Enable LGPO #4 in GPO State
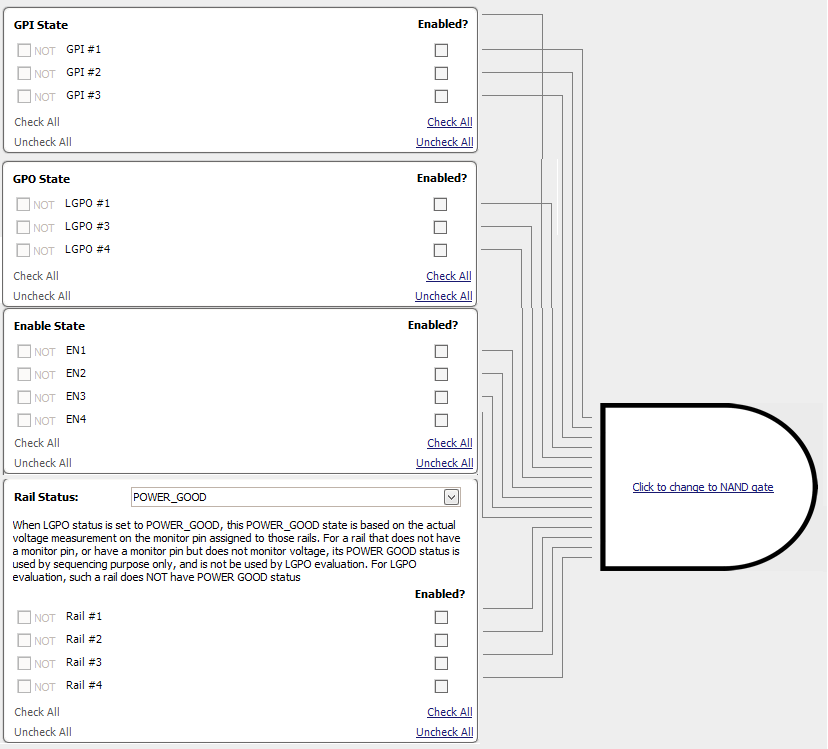The width and height of the screenshot is (828, 749). tap(440, 249)
